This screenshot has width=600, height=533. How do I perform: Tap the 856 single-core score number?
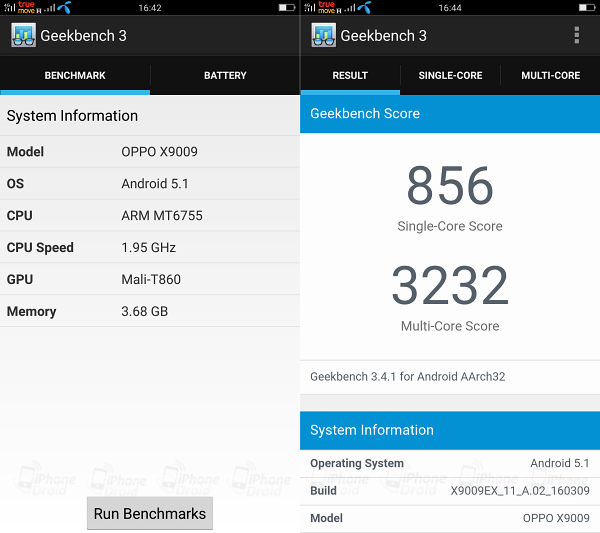point(450,186)
